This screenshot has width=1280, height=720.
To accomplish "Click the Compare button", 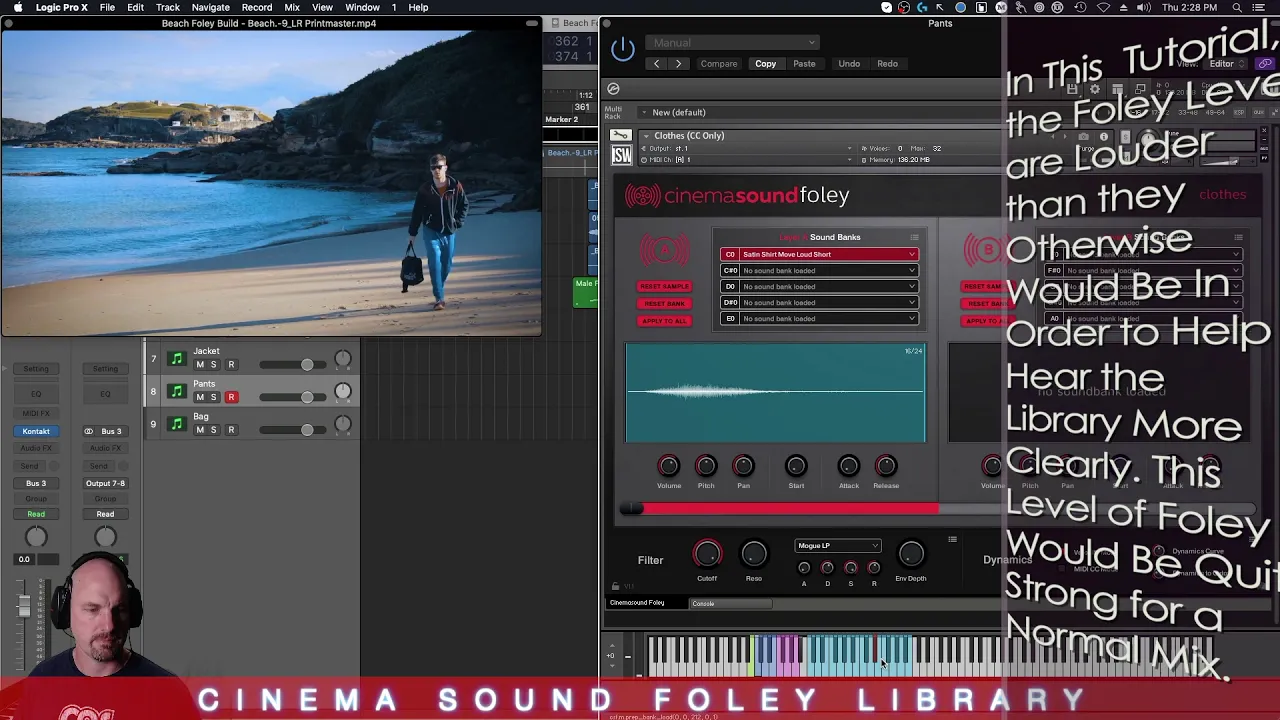I will click(x=718, y=64).
